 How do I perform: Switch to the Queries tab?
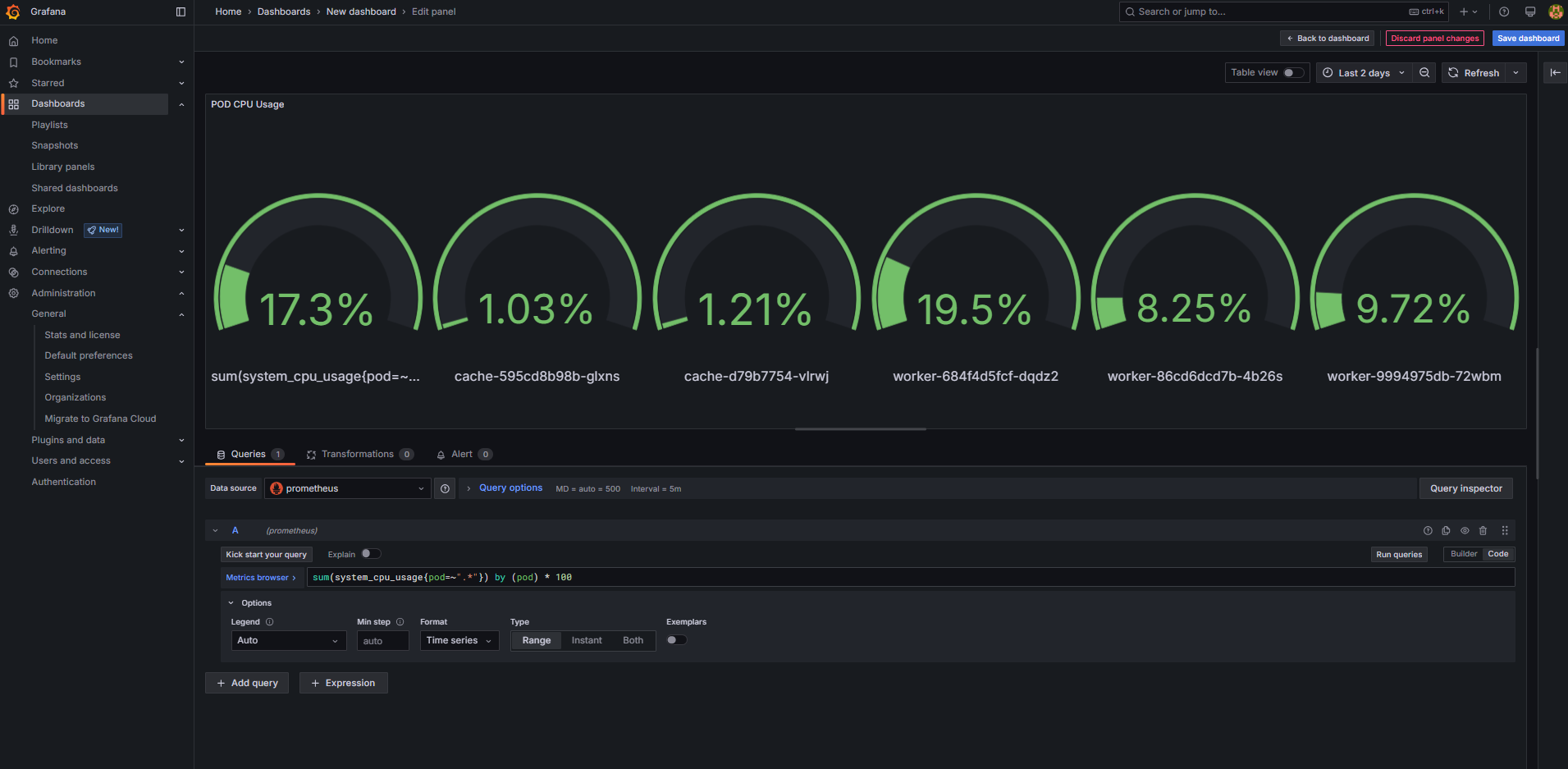[249, 454]
